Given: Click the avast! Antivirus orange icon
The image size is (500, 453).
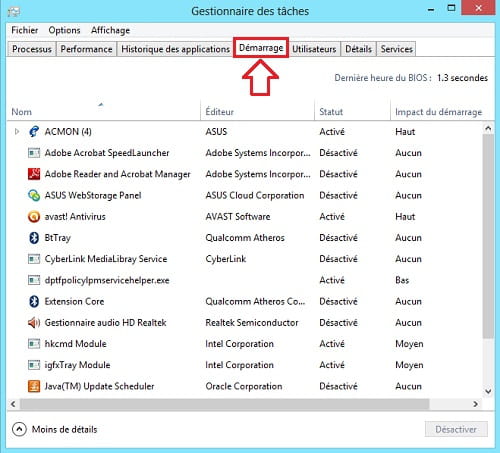Looking at the screenshot, I should 34,217.
